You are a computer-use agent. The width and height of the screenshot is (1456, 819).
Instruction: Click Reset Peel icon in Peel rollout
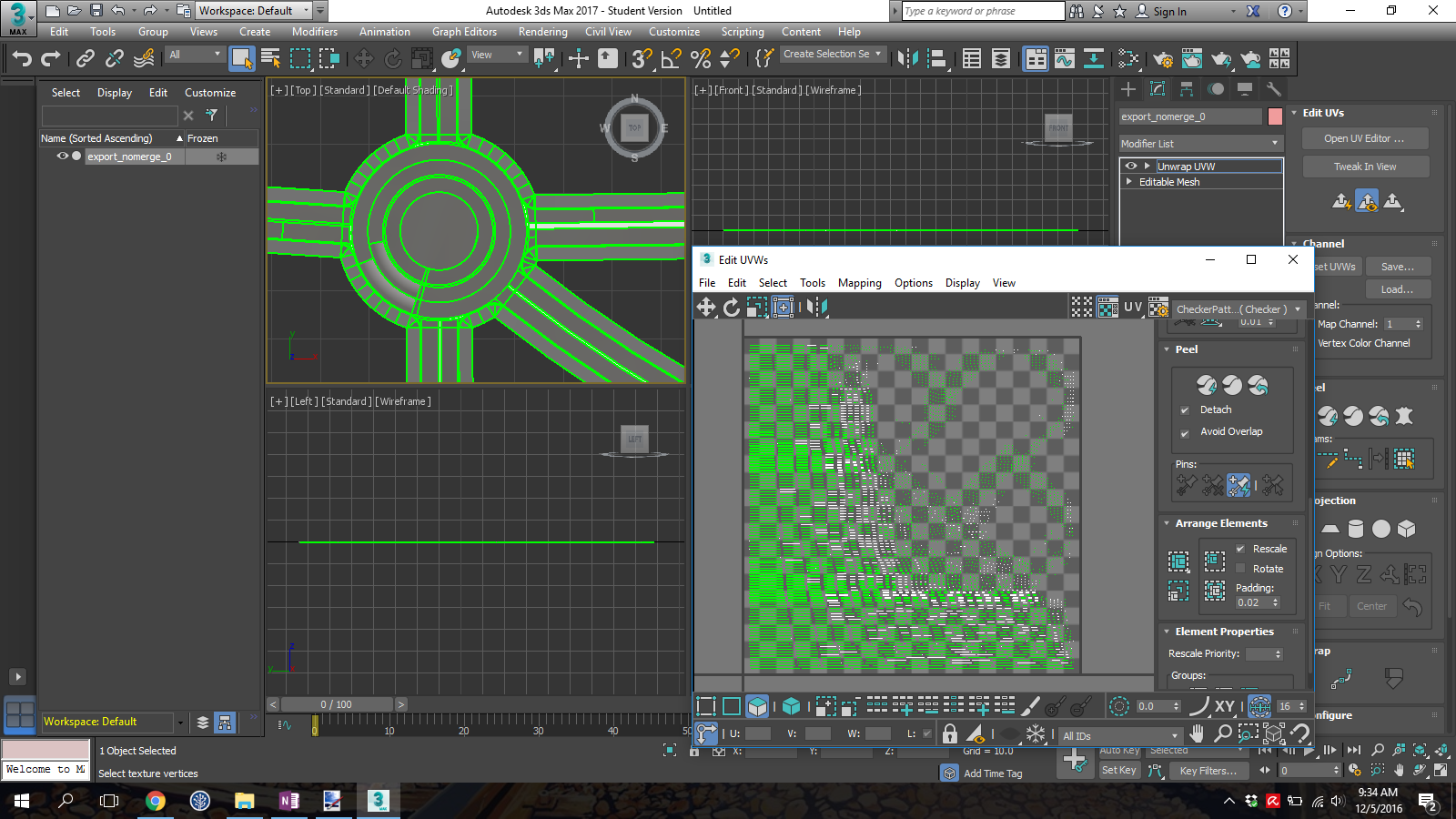click(1258, 385)
